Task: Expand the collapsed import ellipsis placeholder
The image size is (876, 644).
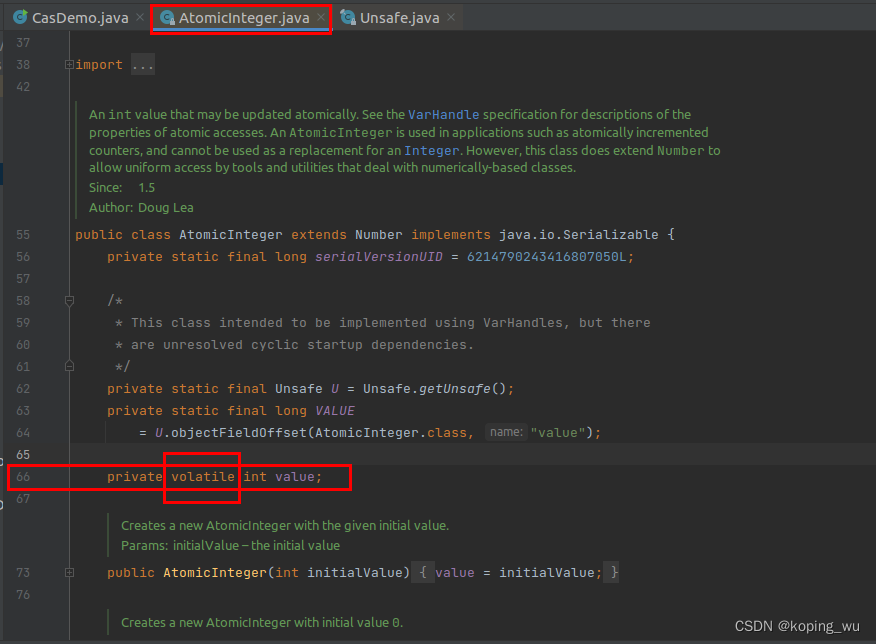Action: coord(143,65)
